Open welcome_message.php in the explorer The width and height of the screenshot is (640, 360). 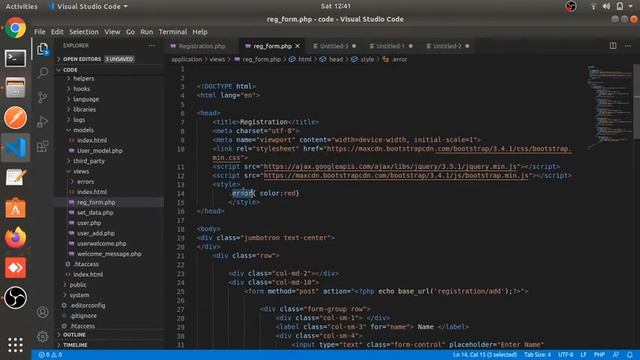tap(109, 254)
